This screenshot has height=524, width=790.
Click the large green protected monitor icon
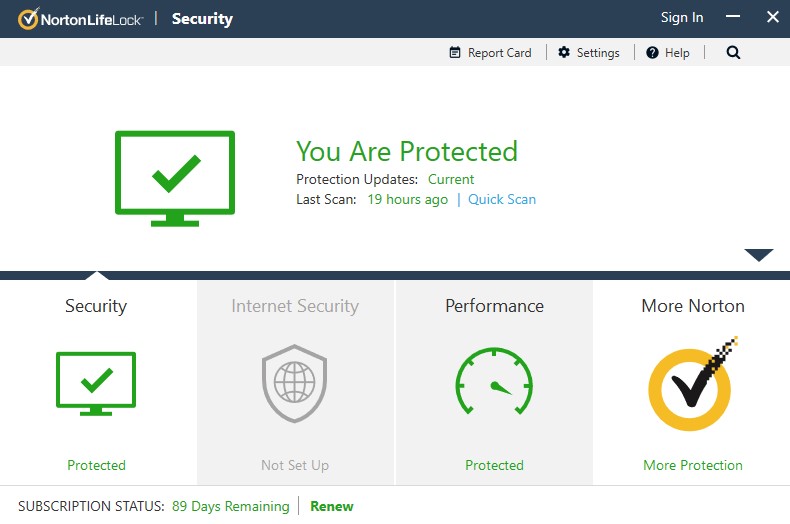pos(175,178)
